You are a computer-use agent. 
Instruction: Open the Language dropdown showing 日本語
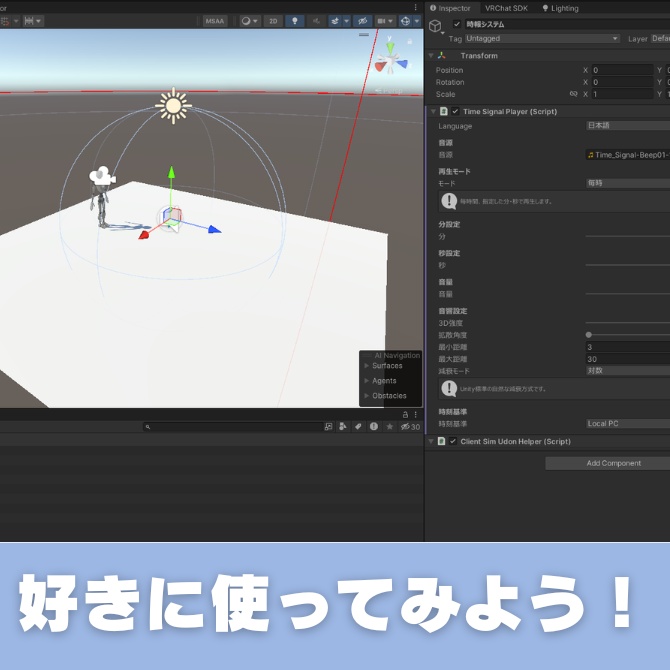click(628, 125)
